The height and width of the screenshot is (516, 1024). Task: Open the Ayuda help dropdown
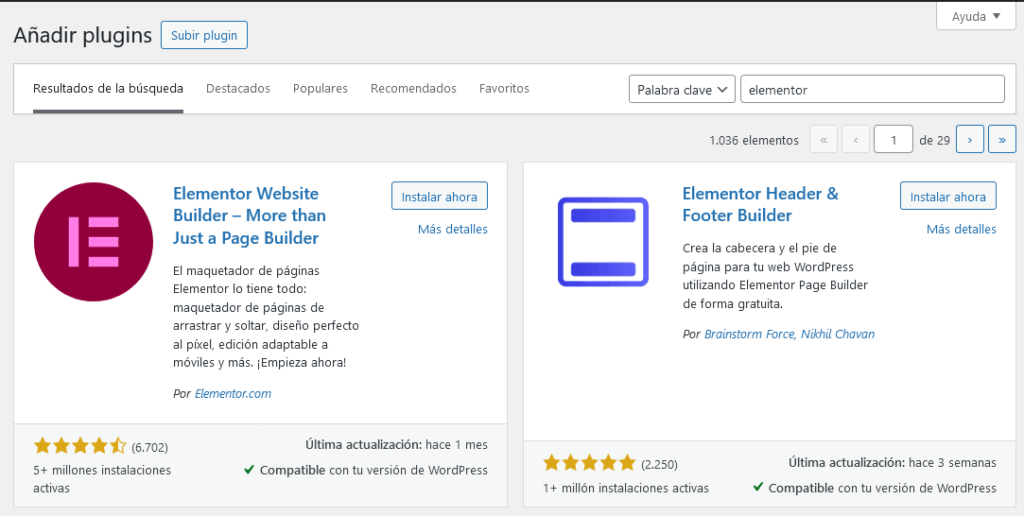coord(976,16)
